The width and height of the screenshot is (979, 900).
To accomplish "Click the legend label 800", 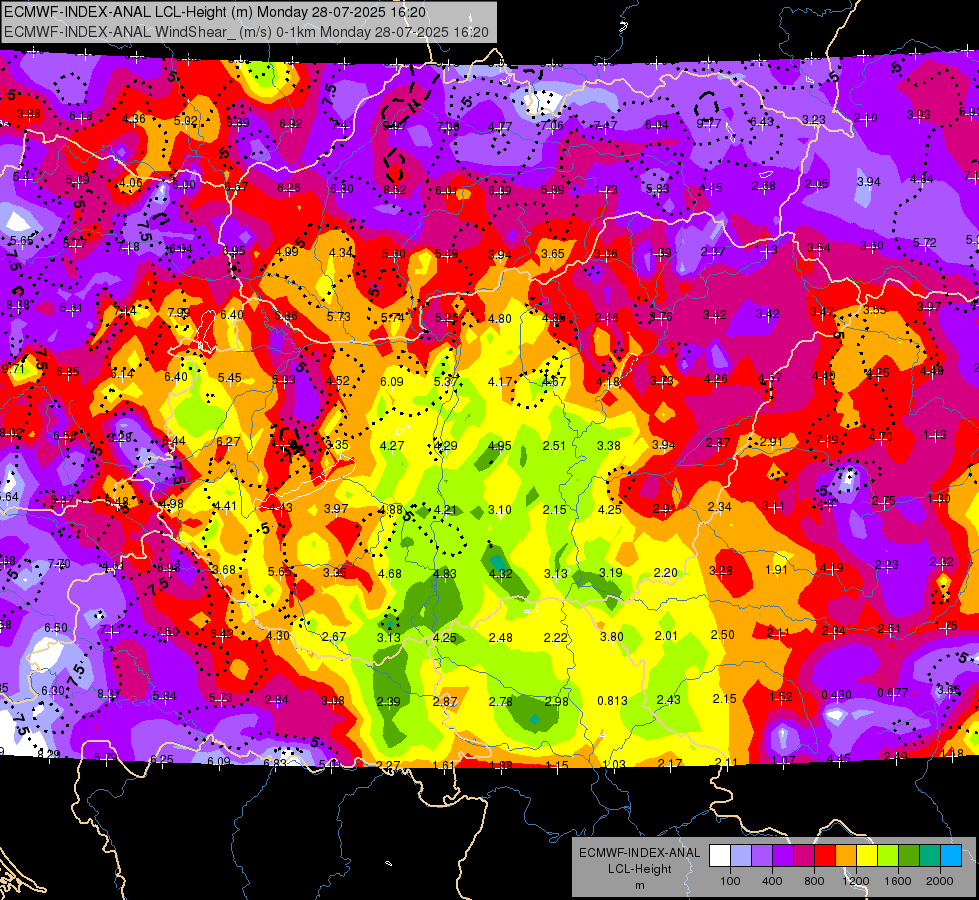I will click(814, 881).
